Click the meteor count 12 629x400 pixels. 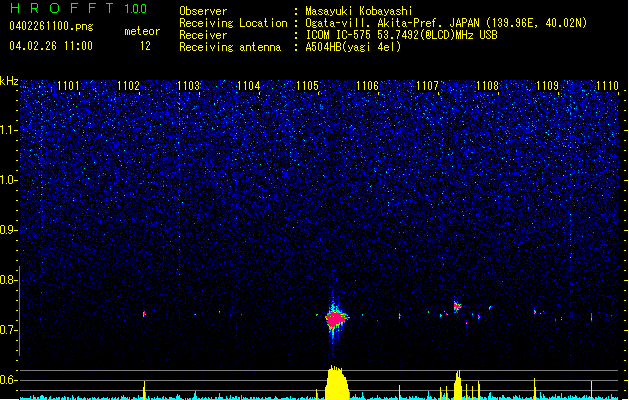coord(145,46)
